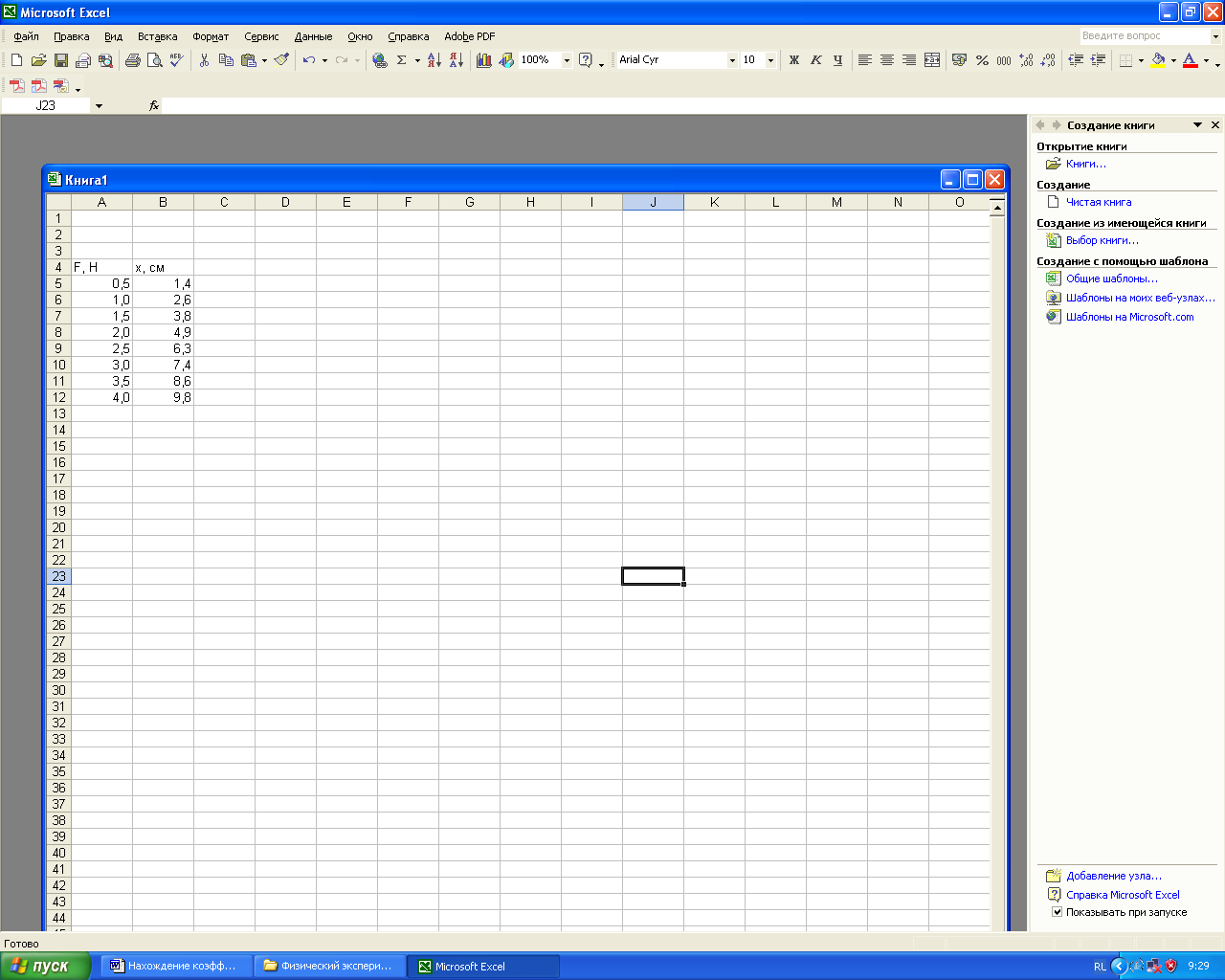Copy selection with the Copy icon

[226, 60]
